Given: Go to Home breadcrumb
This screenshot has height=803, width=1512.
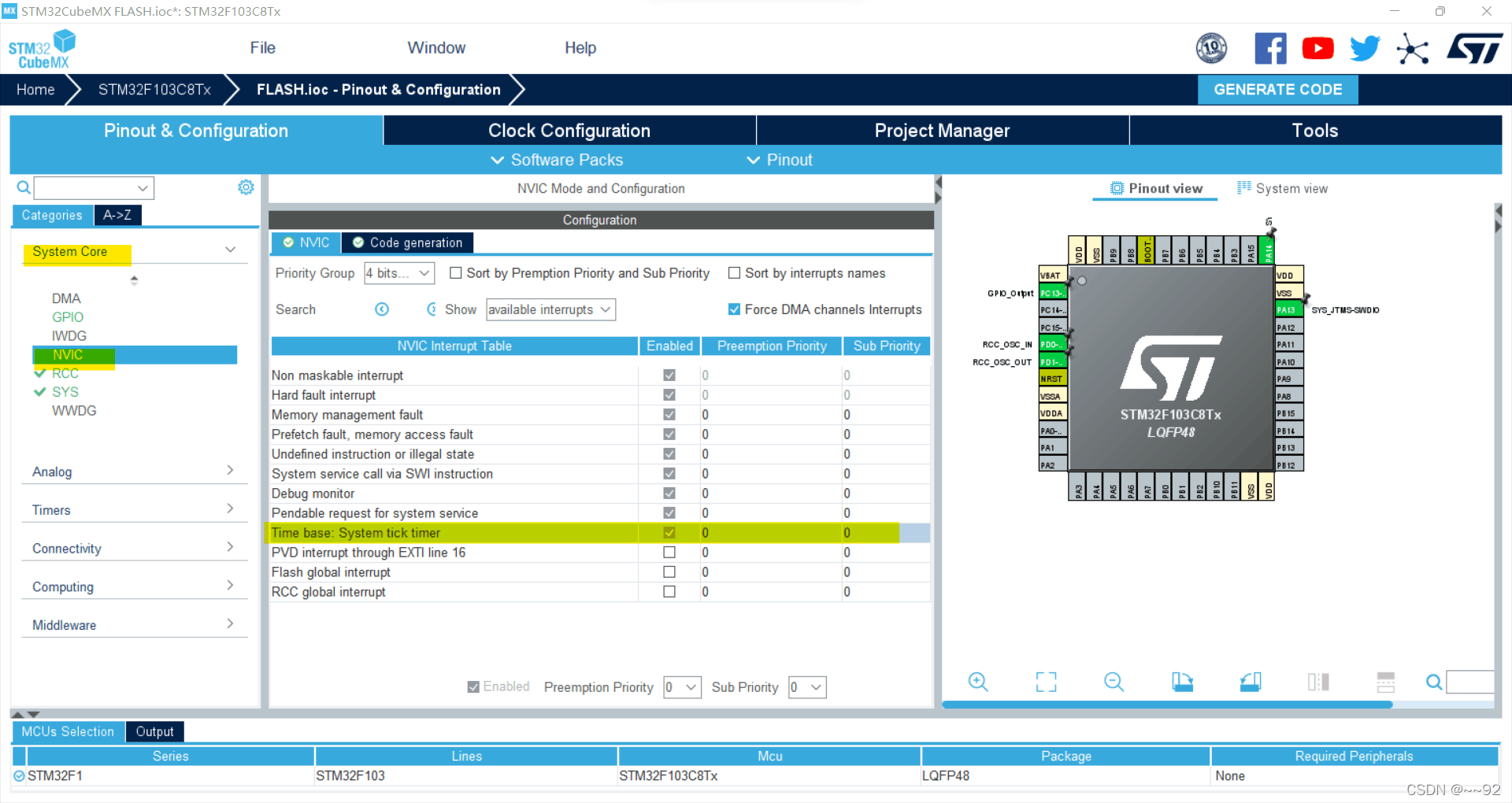Looking at the screenshot, I should [35, 90].
